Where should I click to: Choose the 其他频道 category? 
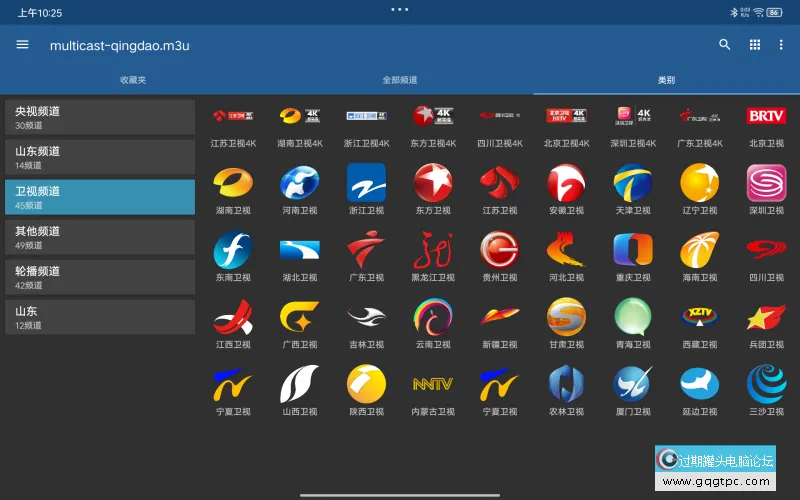[100, 237]
